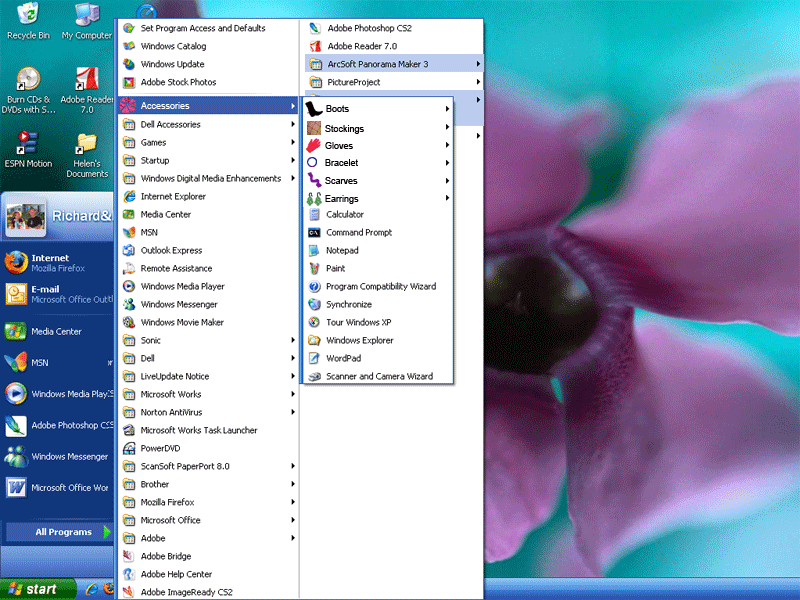Click the Adobe Bridge icon
This screenshot has width=800, height=600.
(x=129, y=556)
